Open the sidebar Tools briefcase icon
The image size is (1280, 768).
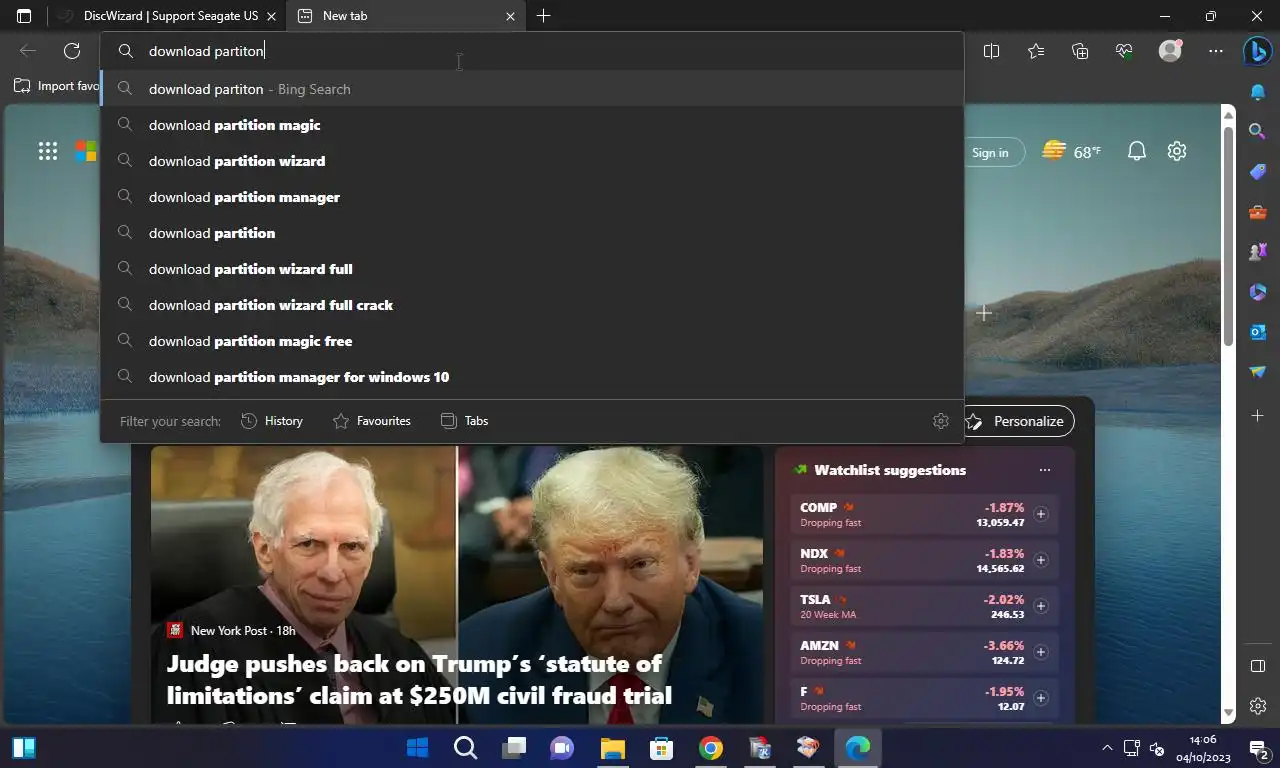(1258, 212)
